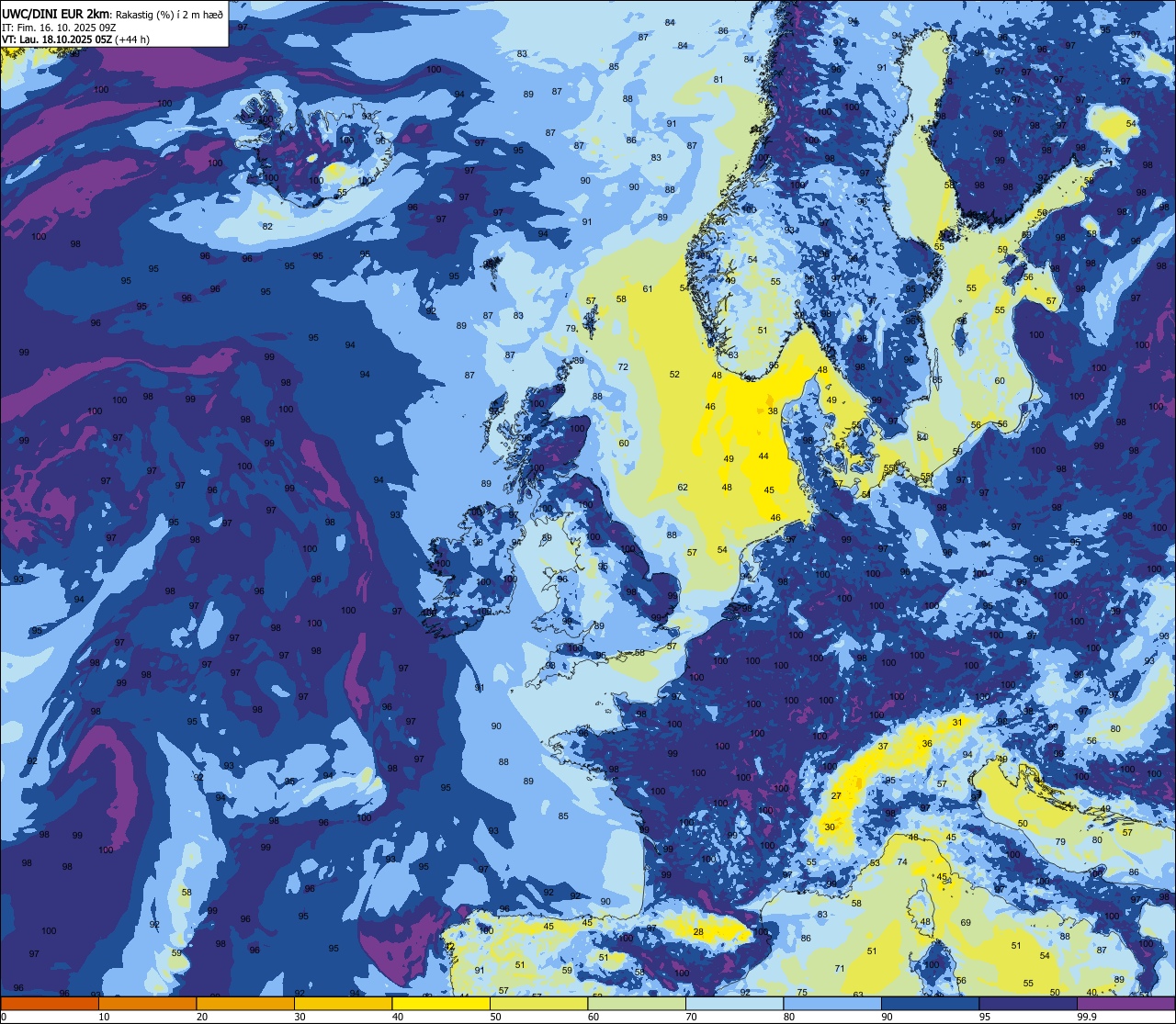Image resolution: width=1176 pixels, height=1024 pixels.
Task: Click the value '82' south of Iceland
Action: [x=267, y=227]
